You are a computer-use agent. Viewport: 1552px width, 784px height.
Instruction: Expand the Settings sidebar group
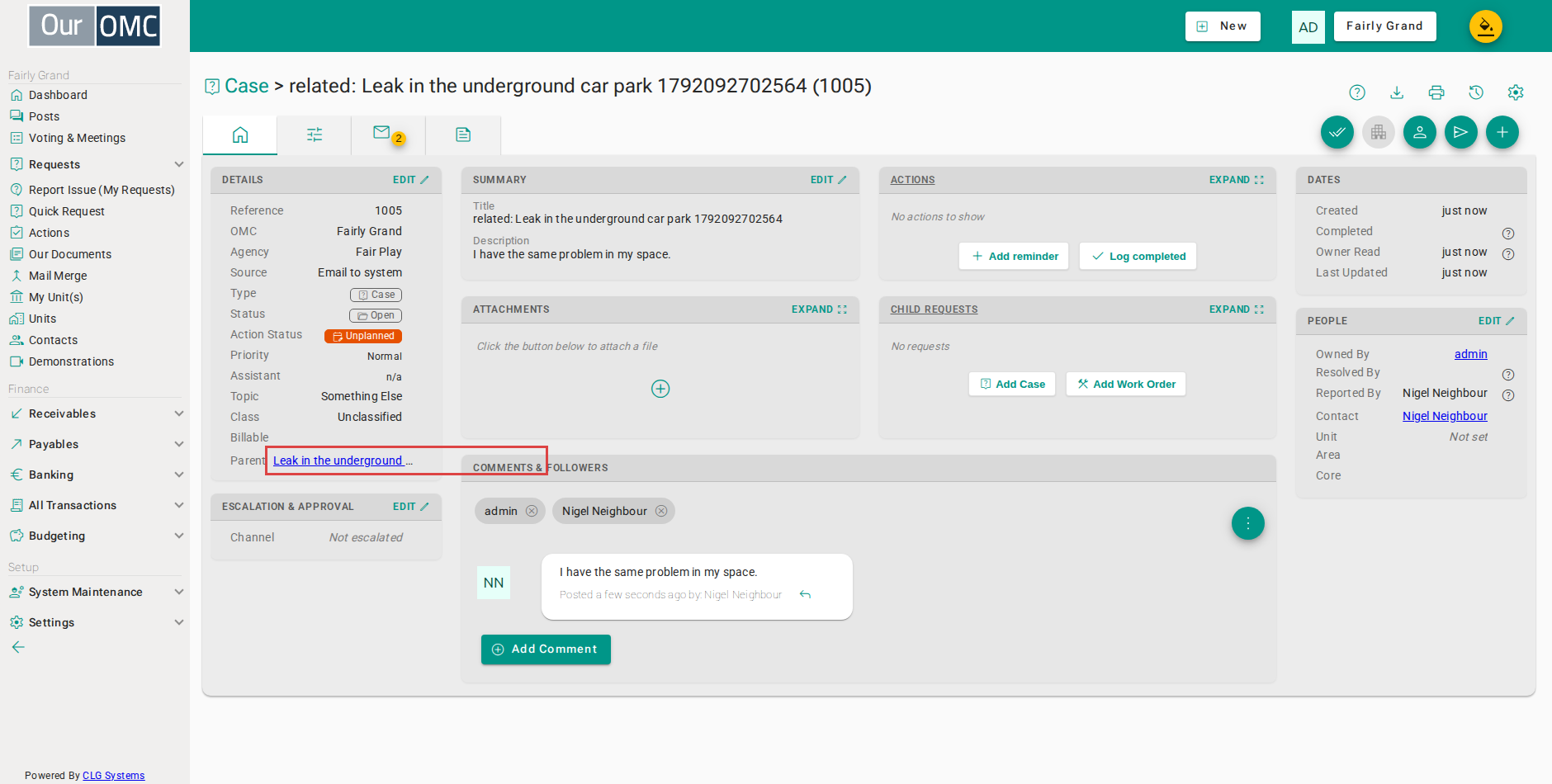pyautogui.click(x=179, y=622)
